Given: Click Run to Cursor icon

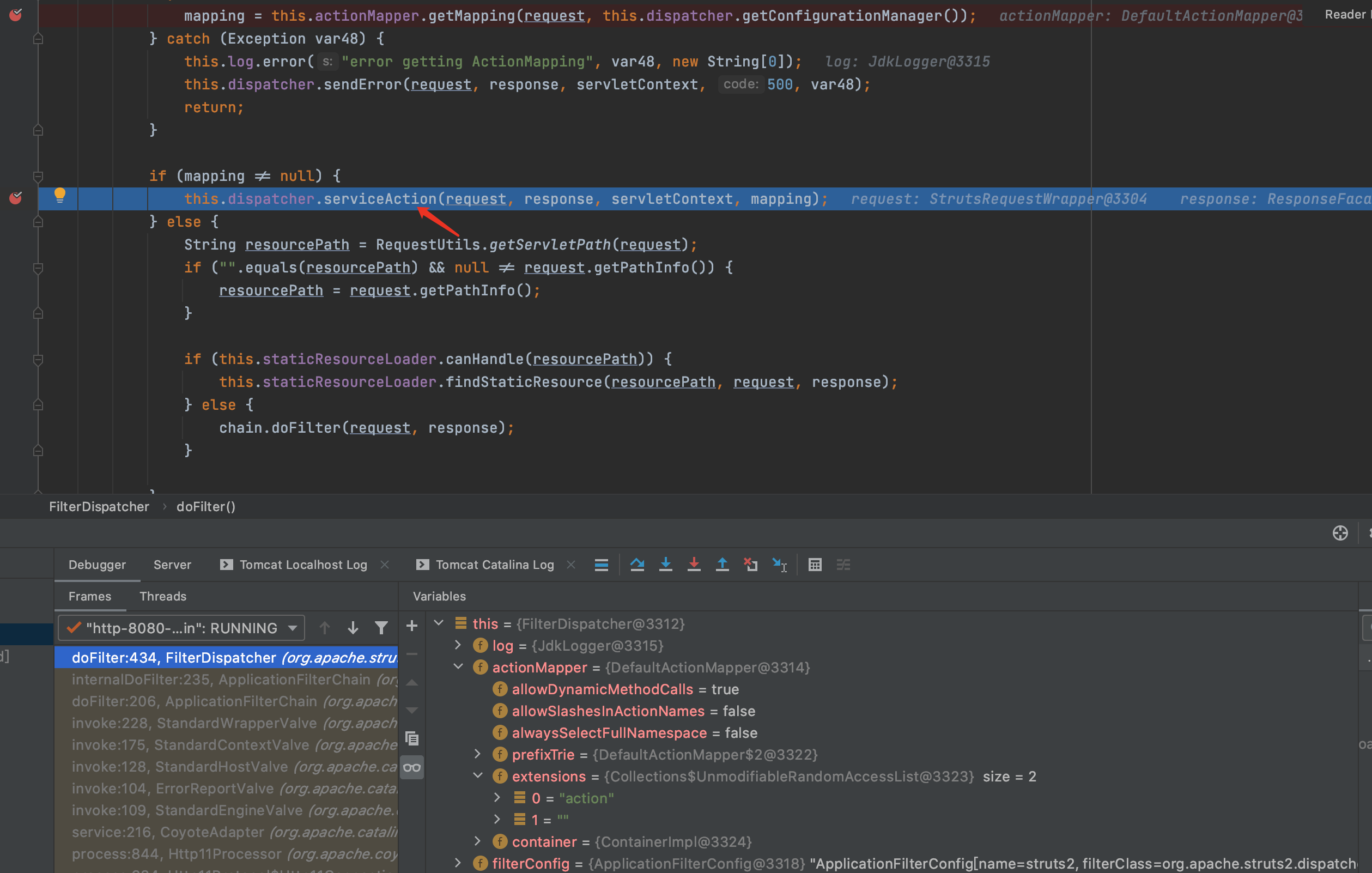Looking at the screenshot, I should (x=779, y=565).
